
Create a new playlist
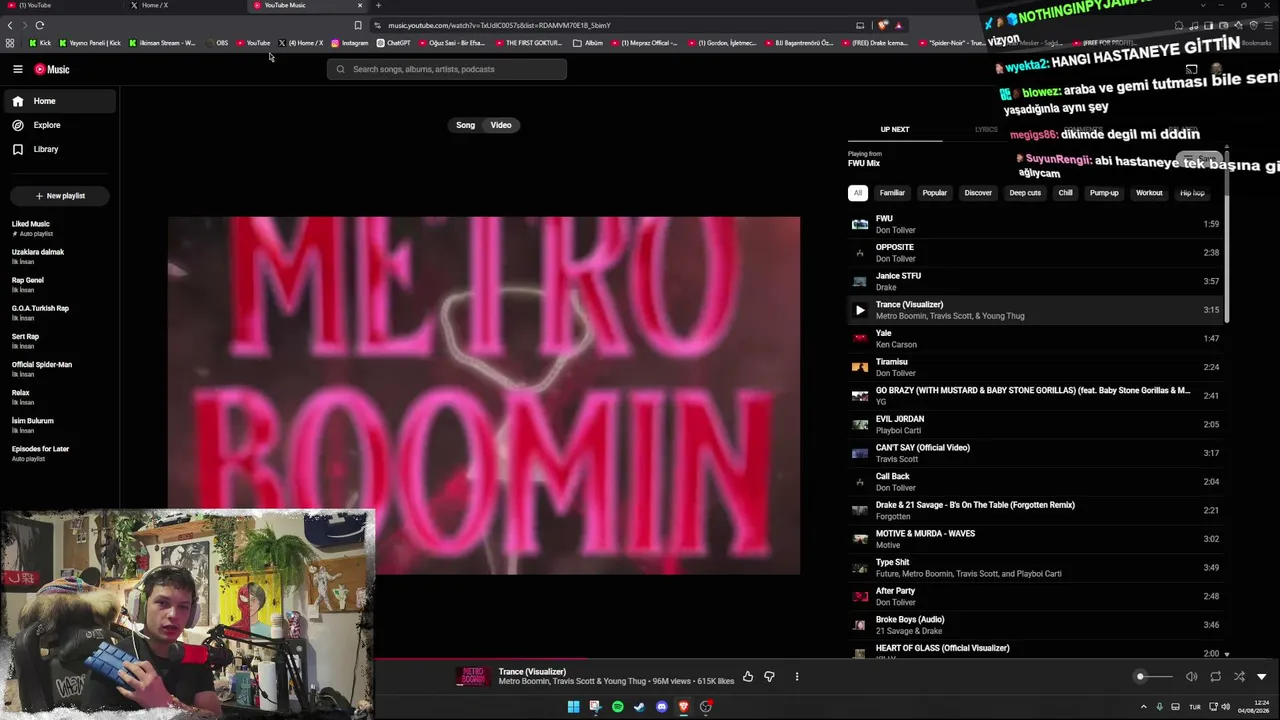point(60,196)
